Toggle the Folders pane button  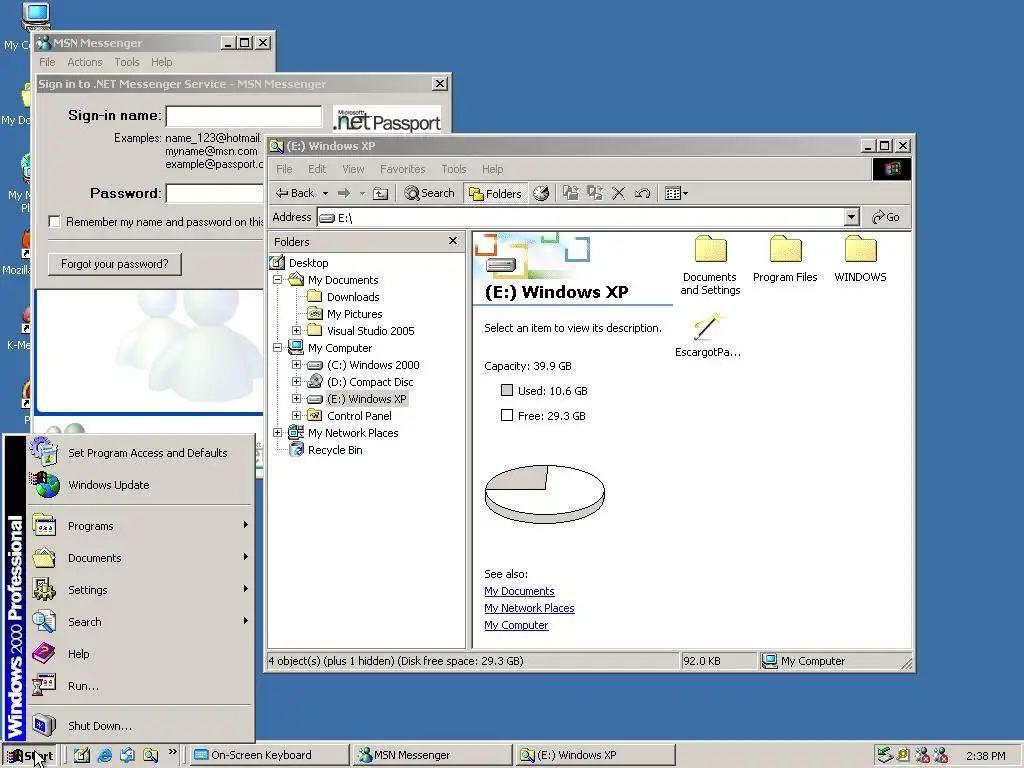coord(496,193)
